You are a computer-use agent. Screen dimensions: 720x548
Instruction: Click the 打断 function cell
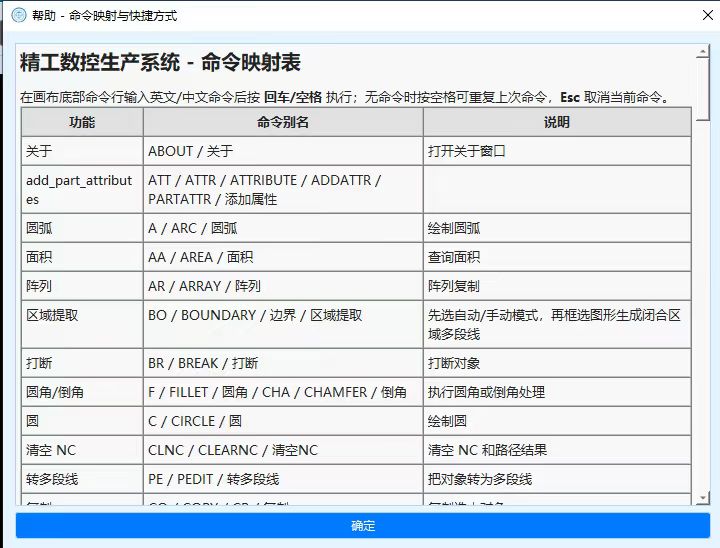(82, 363)
